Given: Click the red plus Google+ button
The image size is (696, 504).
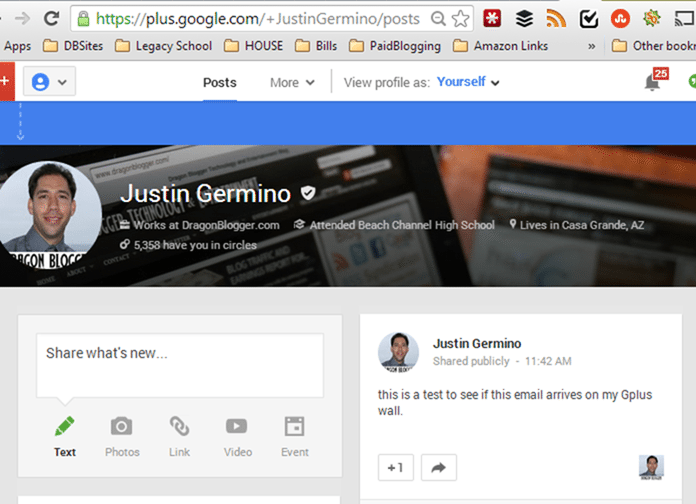Looking at the screenshot, I should (7, 81).
